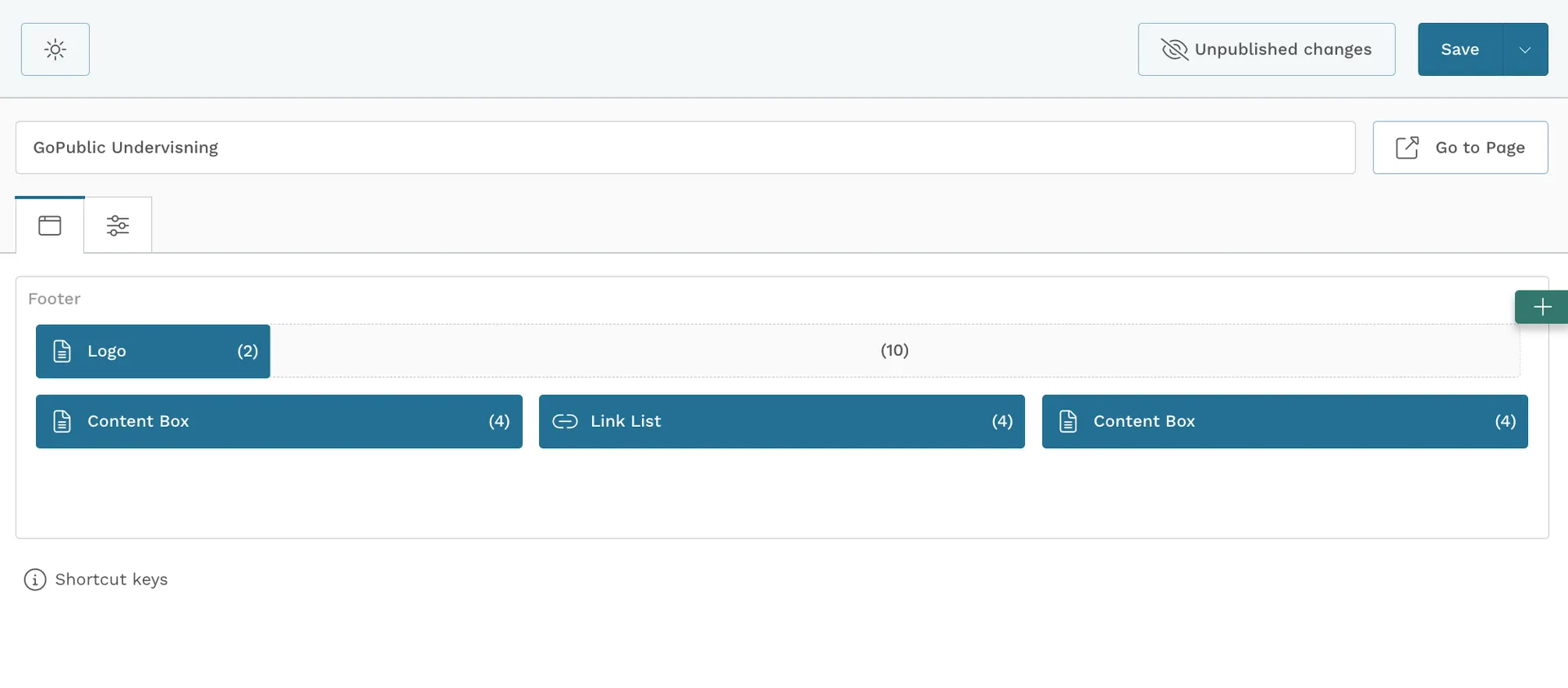The height and width of the screenshot is (688, 1568).
Task: Open the settings sliders tab
Action: [118, 225]
